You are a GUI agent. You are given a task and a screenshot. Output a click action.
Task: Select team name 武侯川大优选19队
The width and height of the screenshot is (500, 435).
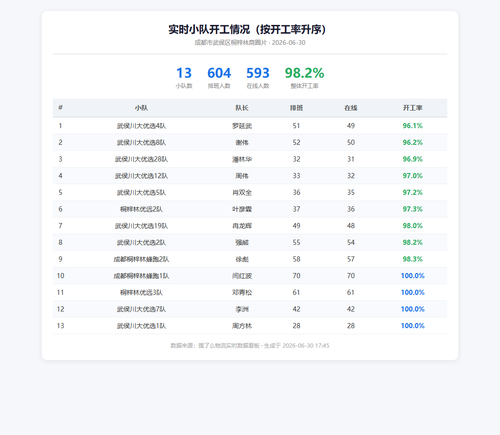(x=141, y=226)
